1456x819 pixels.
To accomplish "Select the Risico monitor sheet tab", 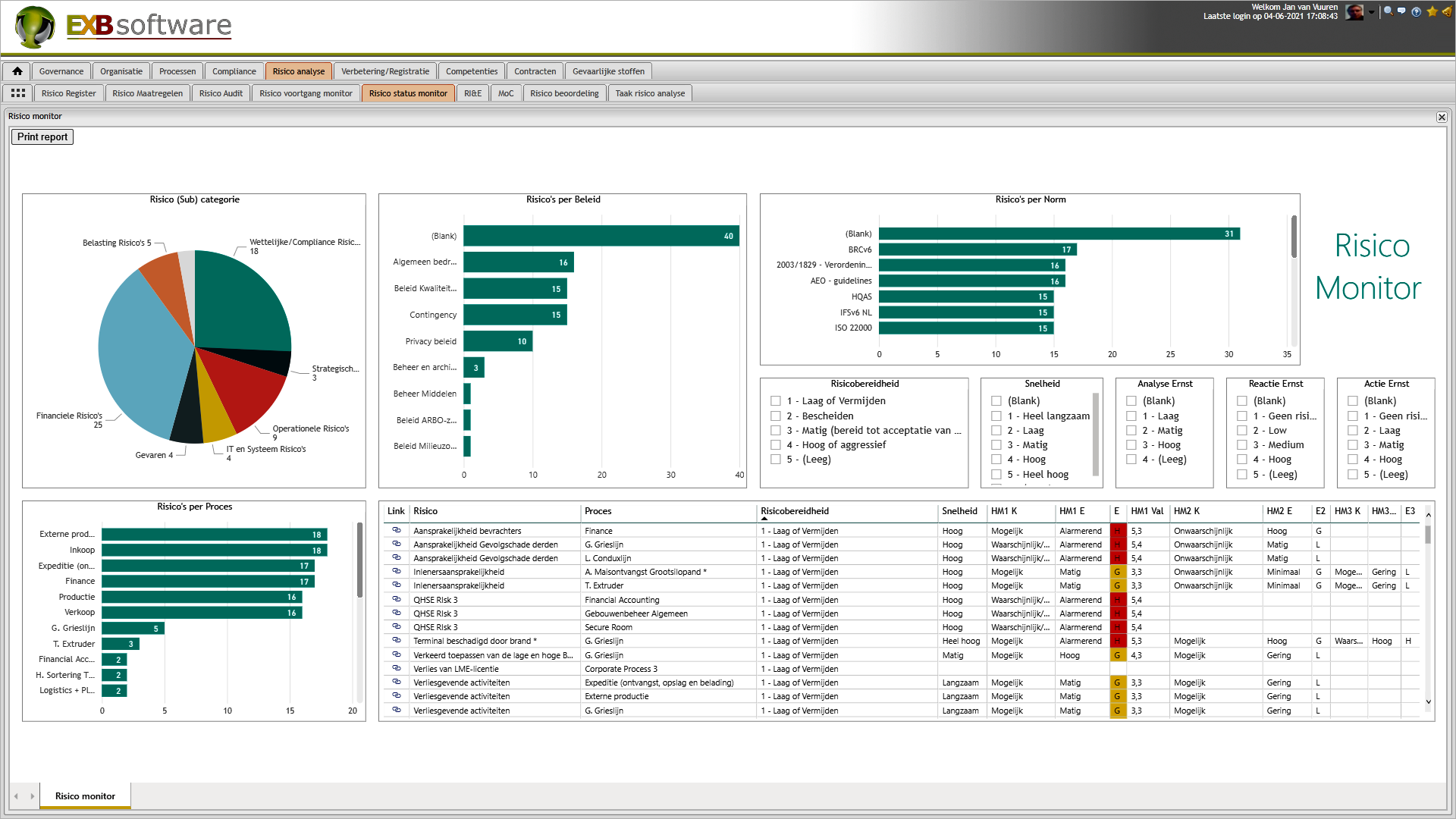I will [x=85, y=796].
